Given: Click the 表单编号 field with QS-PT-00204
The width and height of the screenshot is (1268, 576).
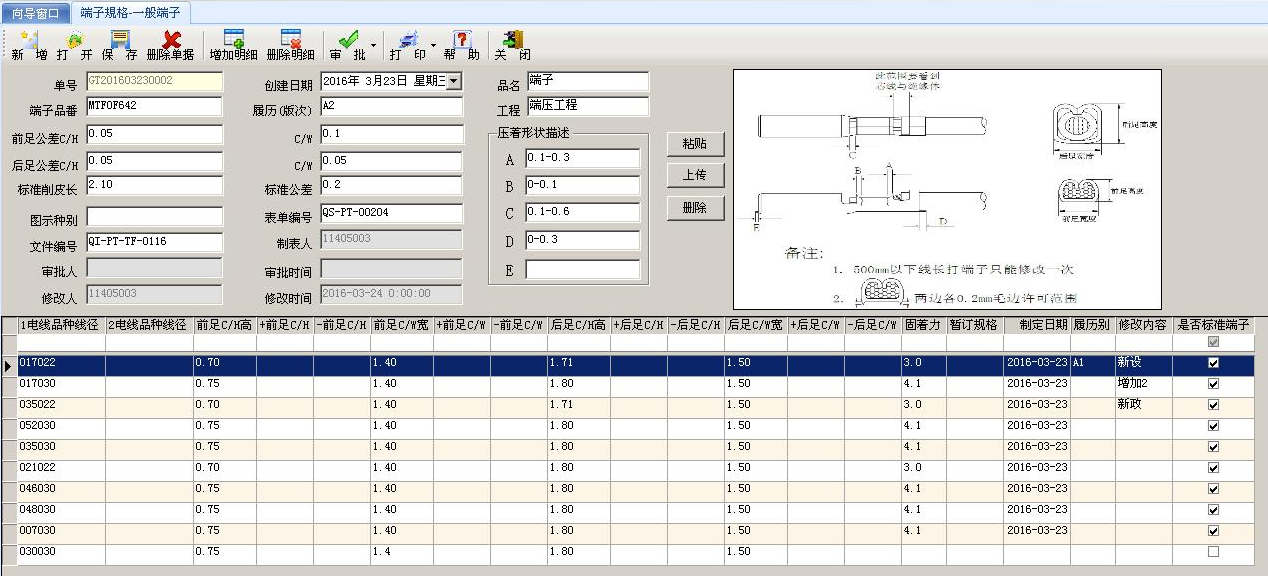Looking at the screenshot, I should (x=391, y=213).
